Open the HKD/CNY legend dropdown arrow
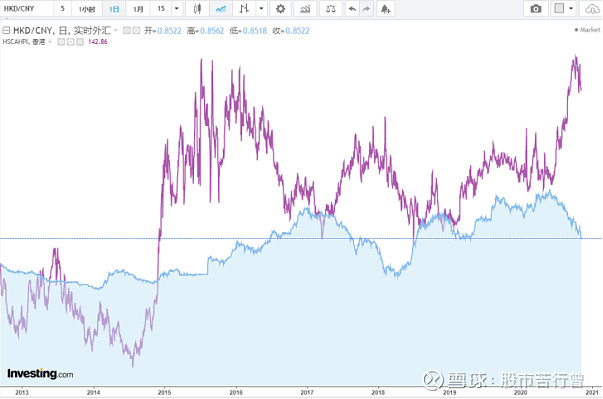 click(115, 30)
